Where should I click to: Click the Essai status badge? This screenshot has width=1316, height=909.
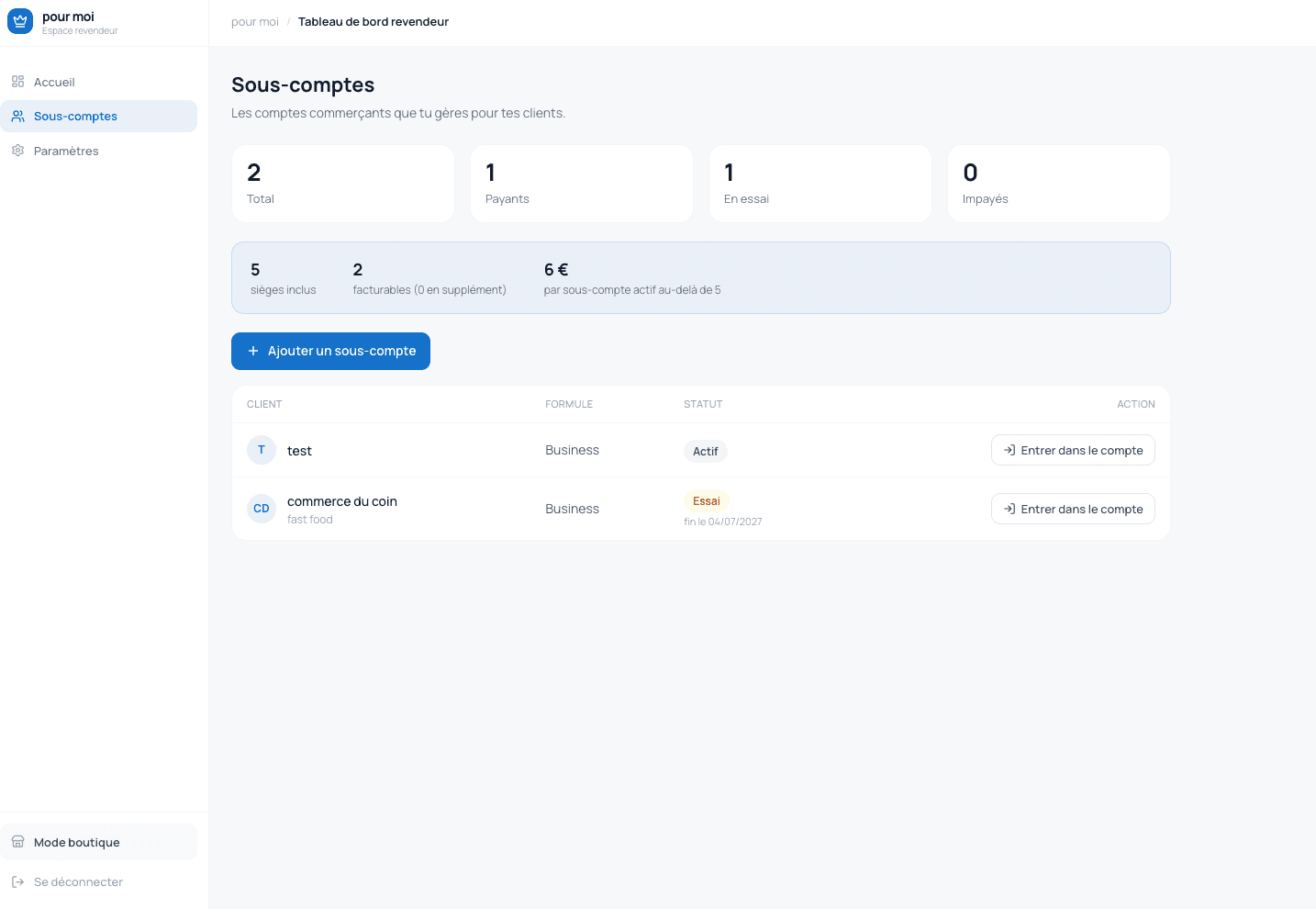707,500
